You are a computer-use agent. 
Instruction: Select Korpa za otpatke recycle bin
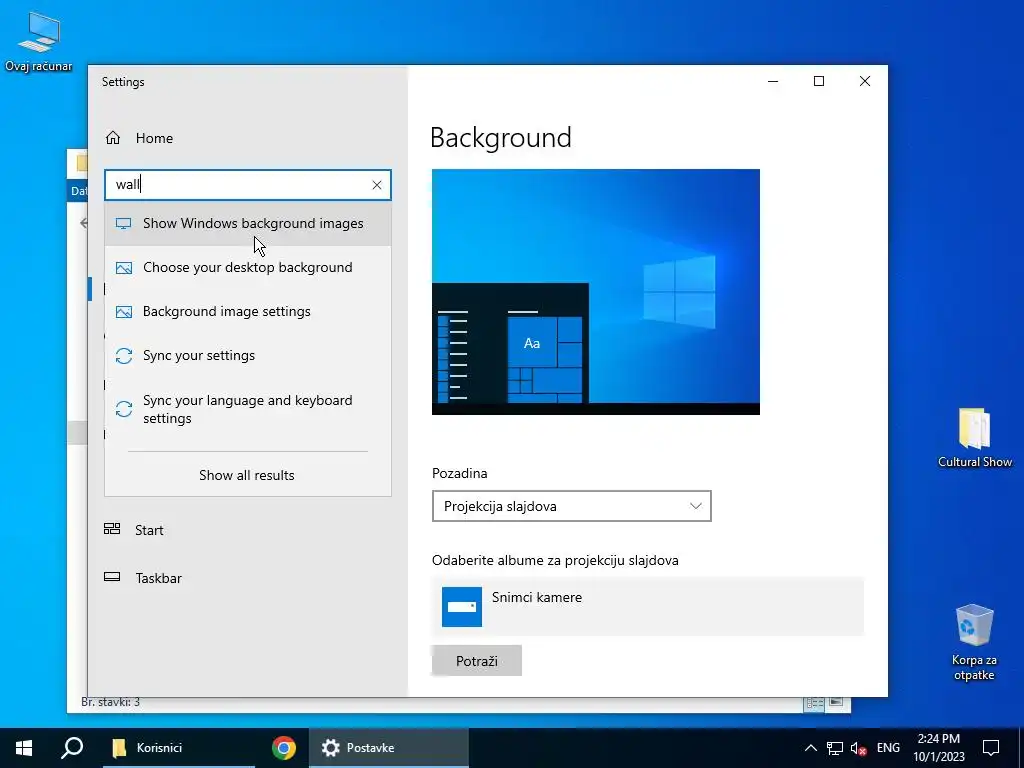(974, 642)
